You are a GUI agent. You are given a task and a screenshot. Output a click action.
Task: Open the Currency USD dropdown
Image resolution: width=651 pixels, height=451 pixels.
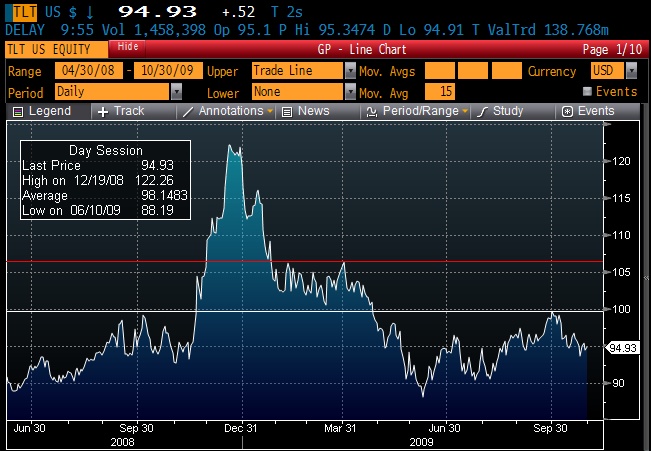tap(630, 71)
